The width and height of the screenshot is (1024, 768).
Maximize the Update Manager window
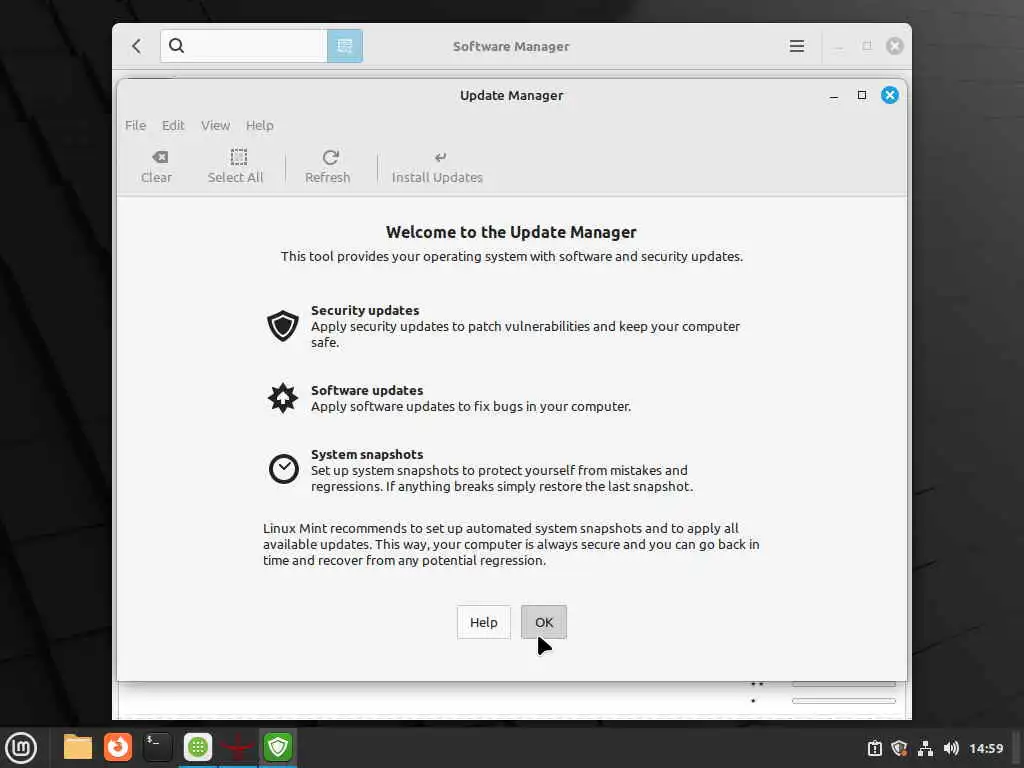coord(862,95)
